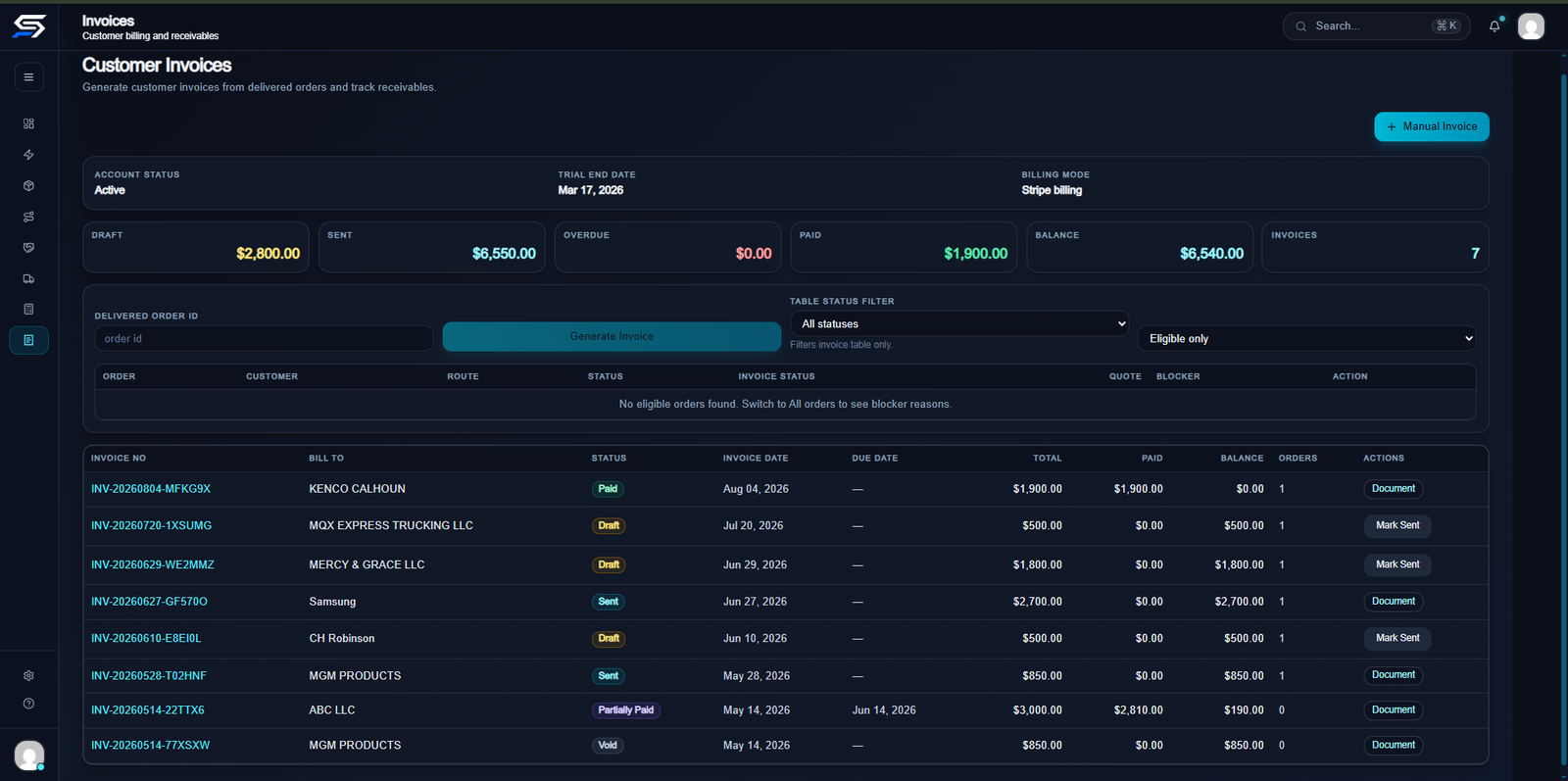This screenshot has width=1568, height=781.
Task: Click the Void status badge
Action: (x=608, y=746)
